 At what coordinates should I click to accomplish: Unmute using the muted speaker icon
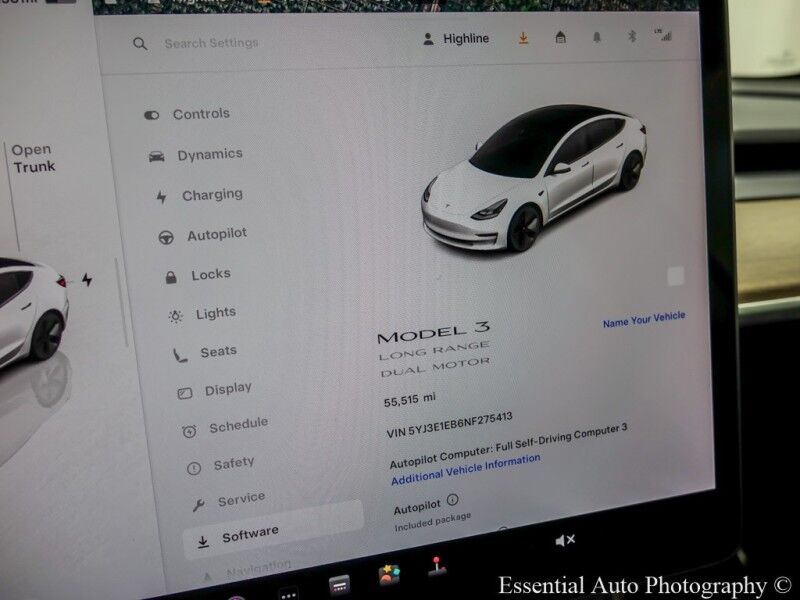(x=565, y=540)
